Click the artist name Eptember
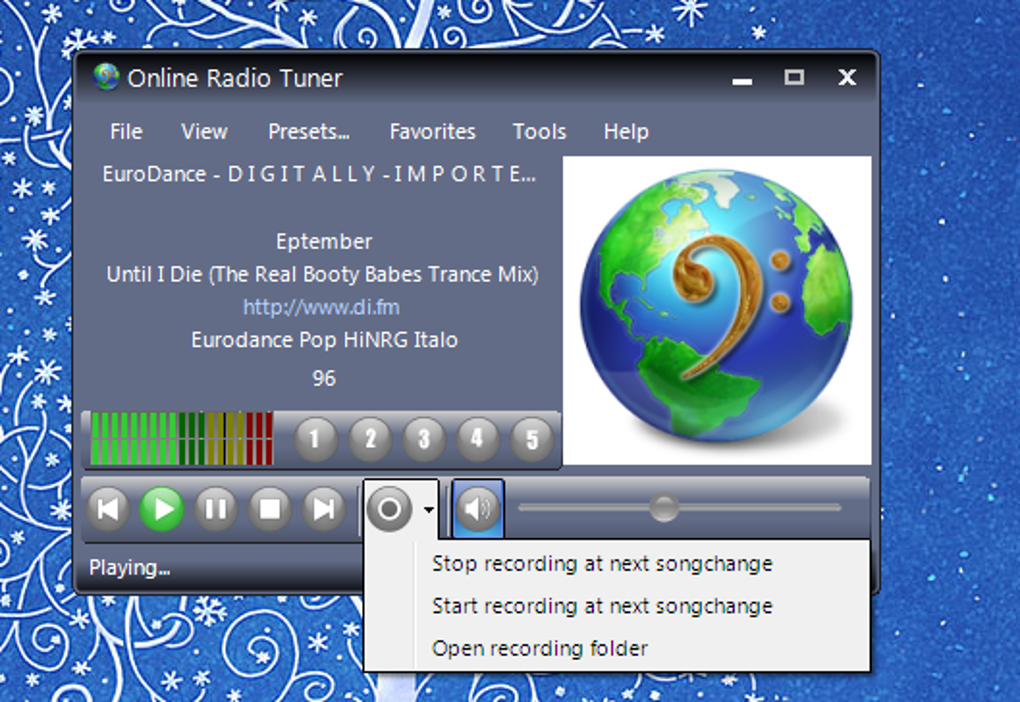The width and height of the screenshot is (1020, 702). point(324,241)
